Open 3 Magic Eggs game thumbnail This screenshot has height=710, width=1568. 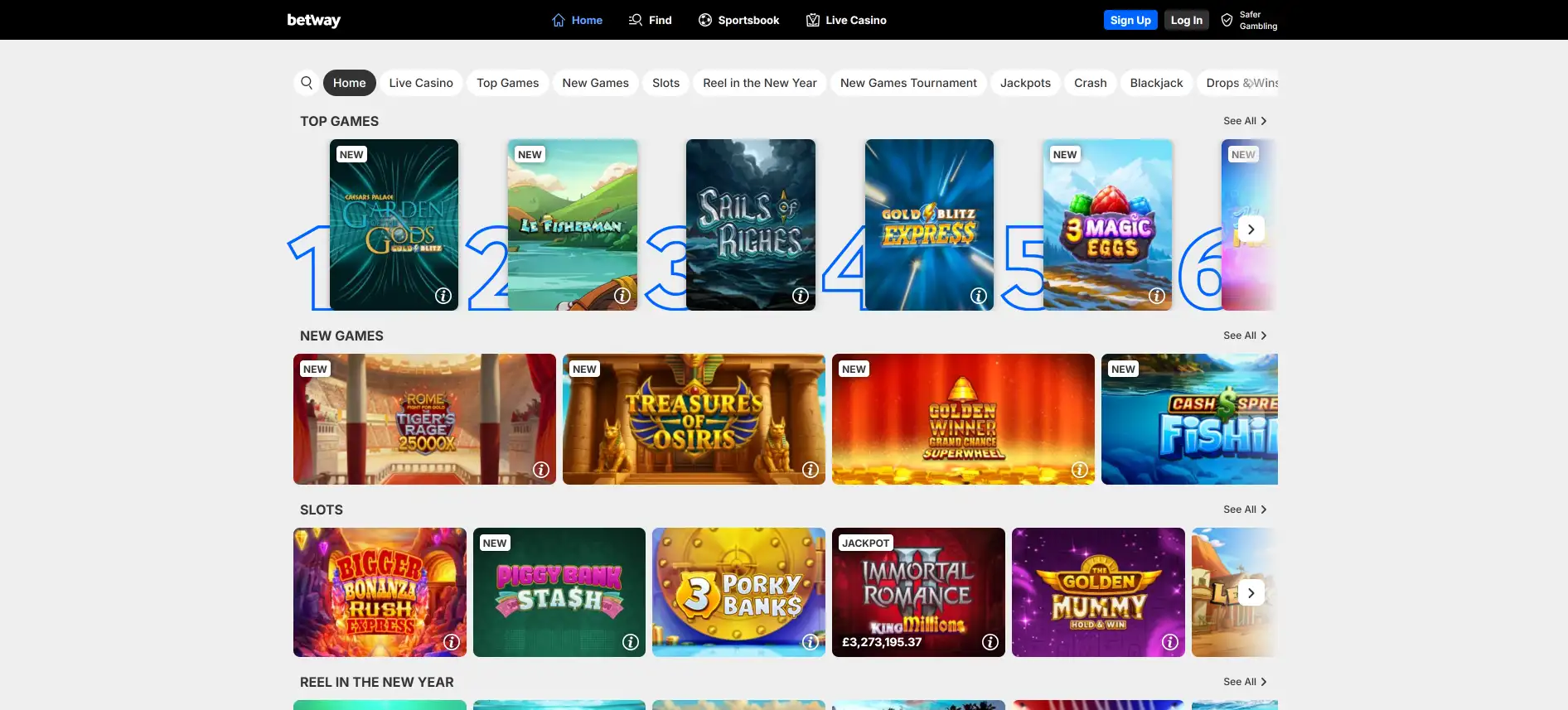click(1108, 225)
